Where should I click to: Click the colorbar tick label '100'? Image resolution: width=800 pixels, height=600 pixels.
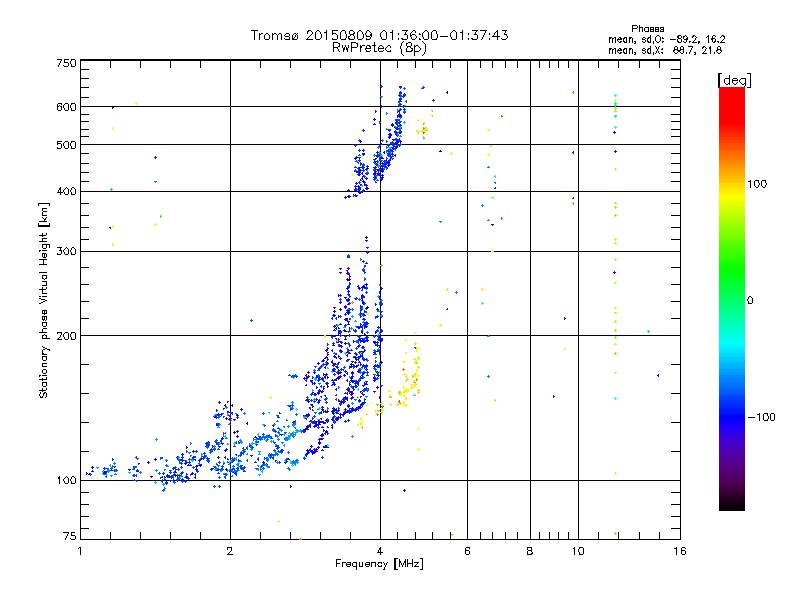(x=757, y=184)
